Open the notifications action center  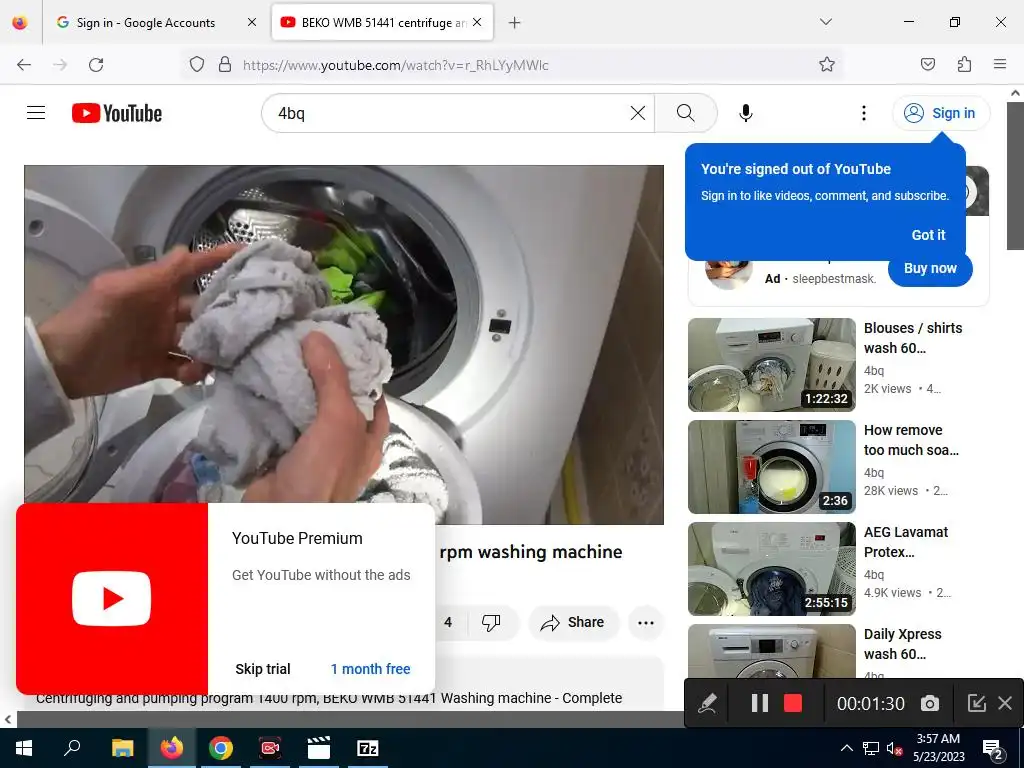[993, 749]
